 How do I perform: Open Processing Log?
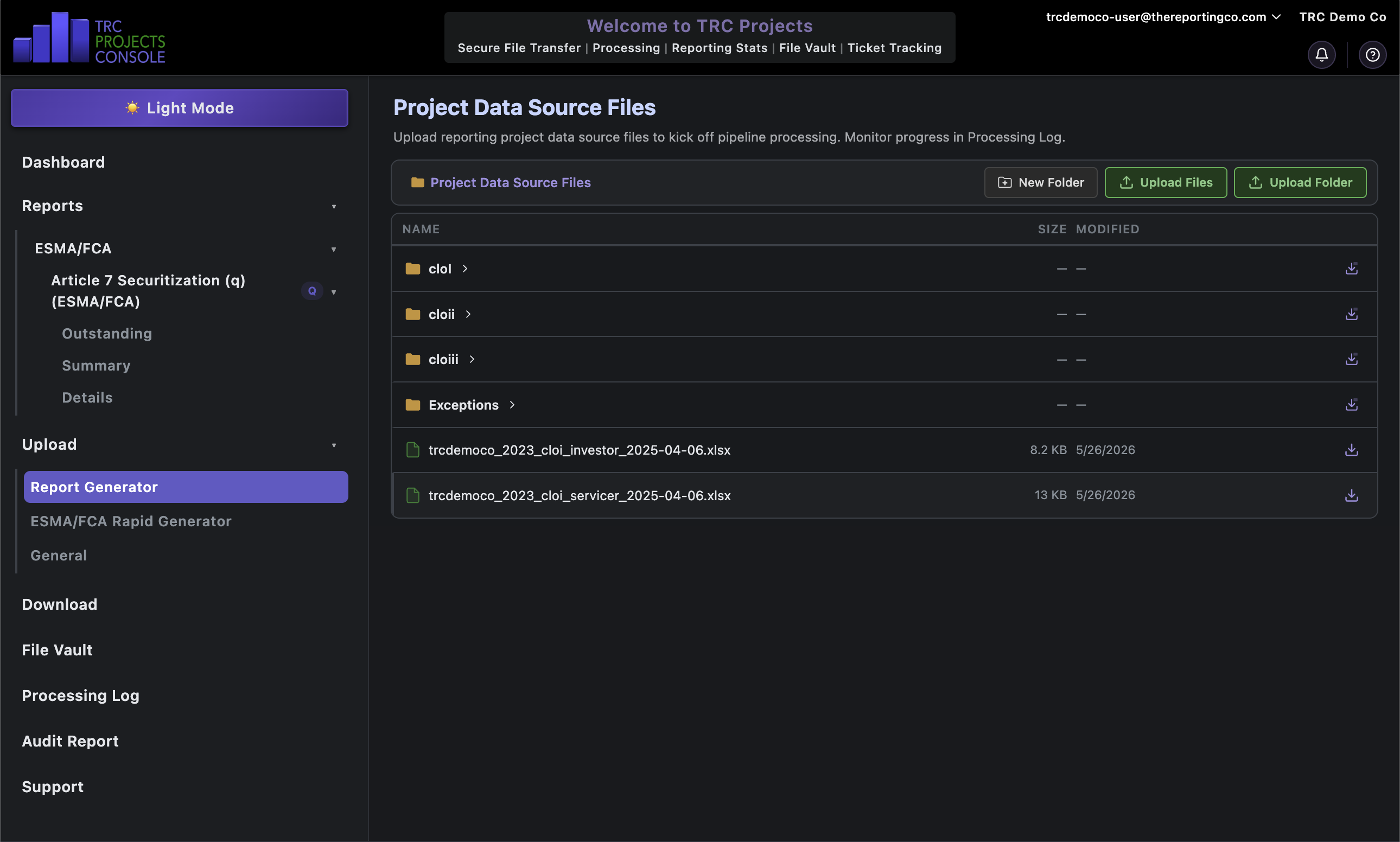(x=81, y=696)
